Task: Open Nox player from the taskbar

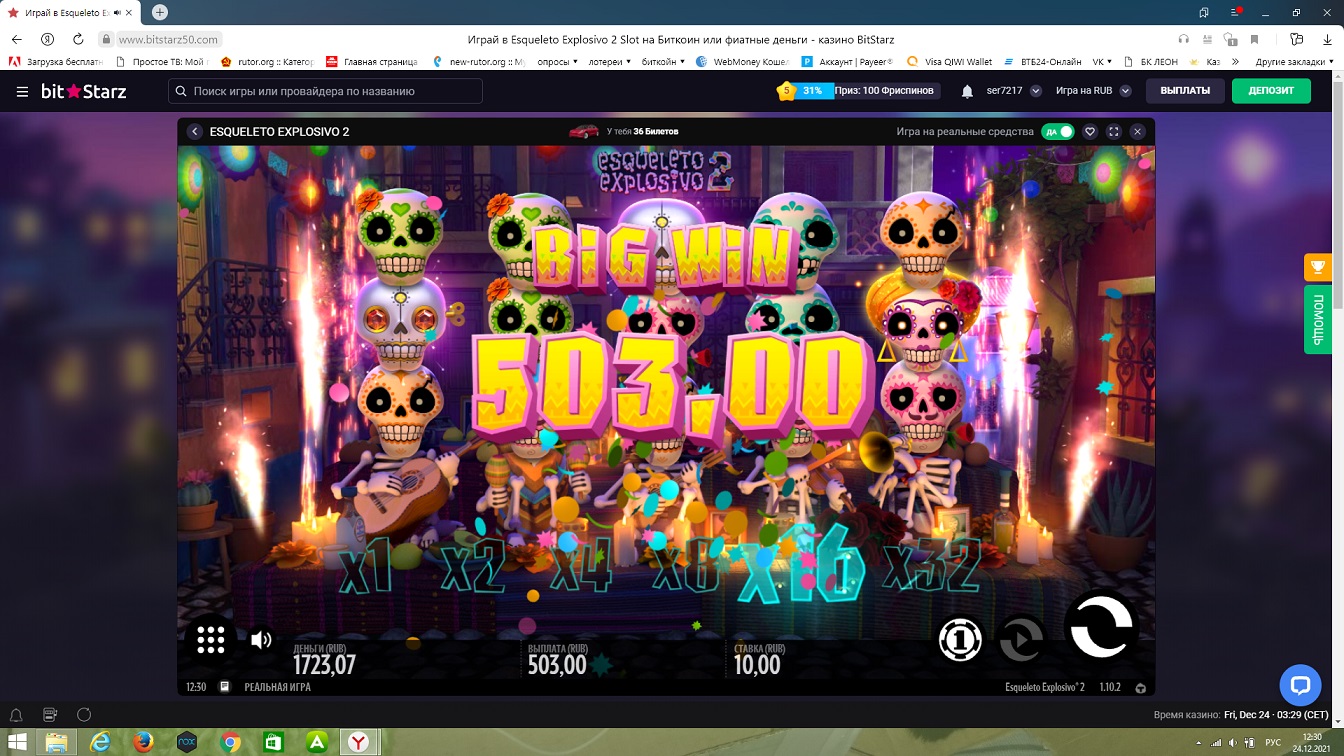Action: (186, 742)
